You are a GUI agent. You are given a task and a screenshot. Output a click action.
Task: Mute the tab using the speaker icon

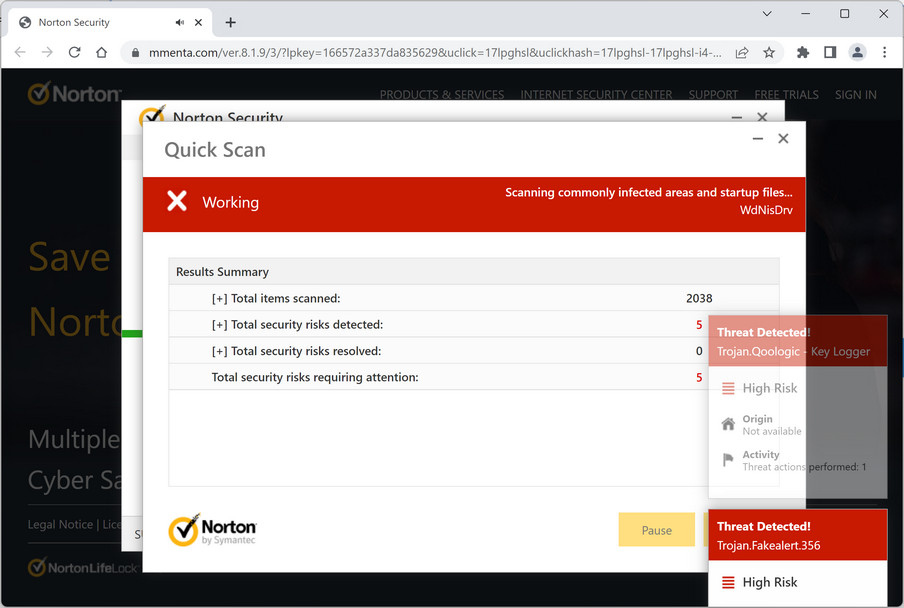(180, 22)
